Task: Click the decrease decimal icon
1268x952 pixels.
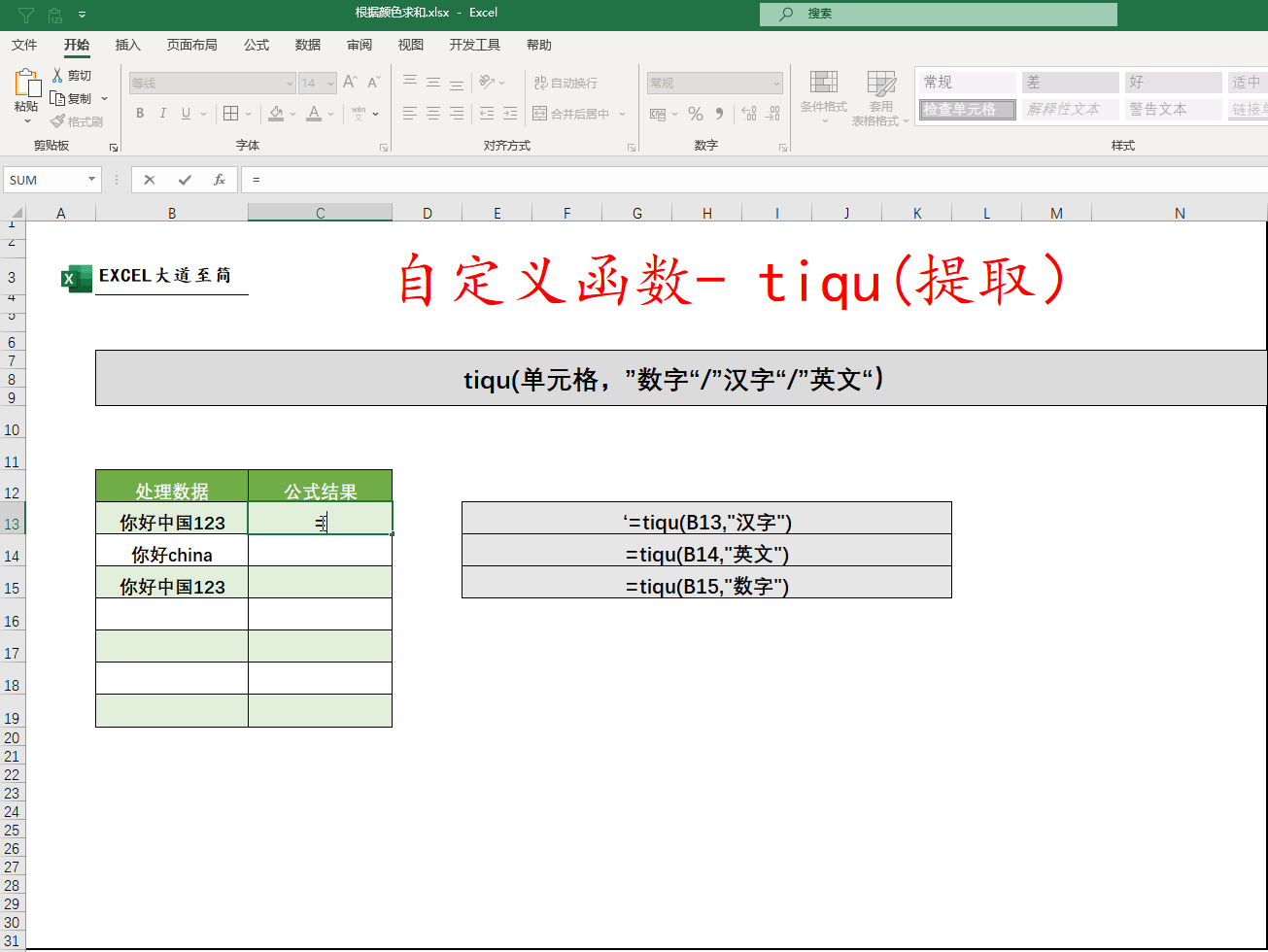Action: 772,114
